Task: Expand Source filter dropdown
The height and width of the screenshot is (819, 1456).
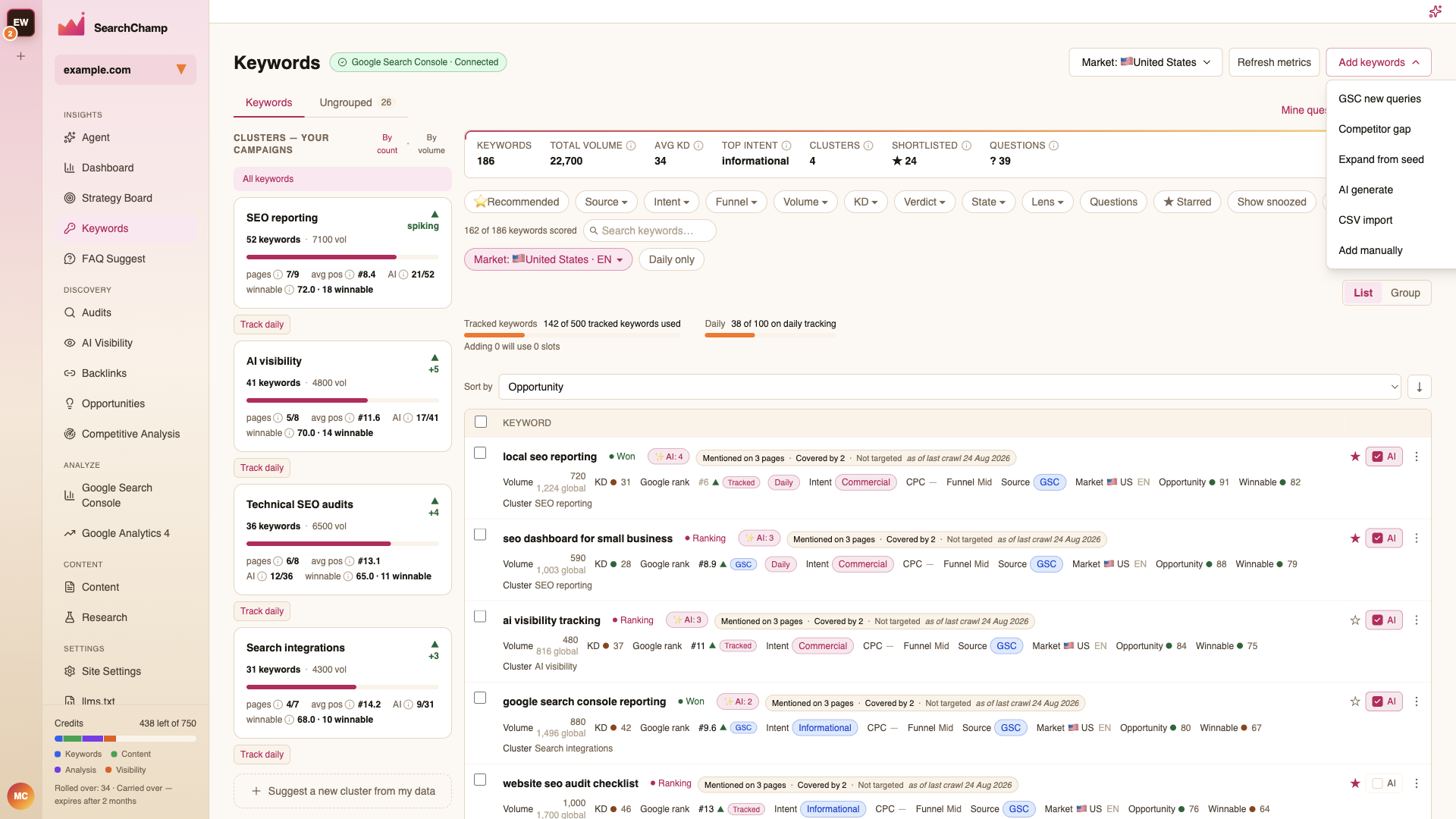Action: (x=606, y=202)
